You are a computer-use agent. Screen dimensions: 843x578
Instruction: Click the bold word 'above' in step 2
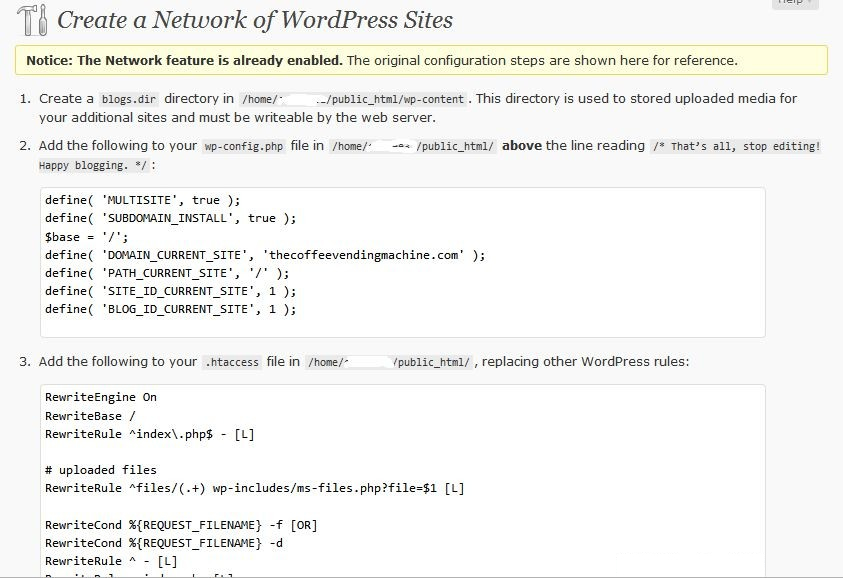click(521, 146)
